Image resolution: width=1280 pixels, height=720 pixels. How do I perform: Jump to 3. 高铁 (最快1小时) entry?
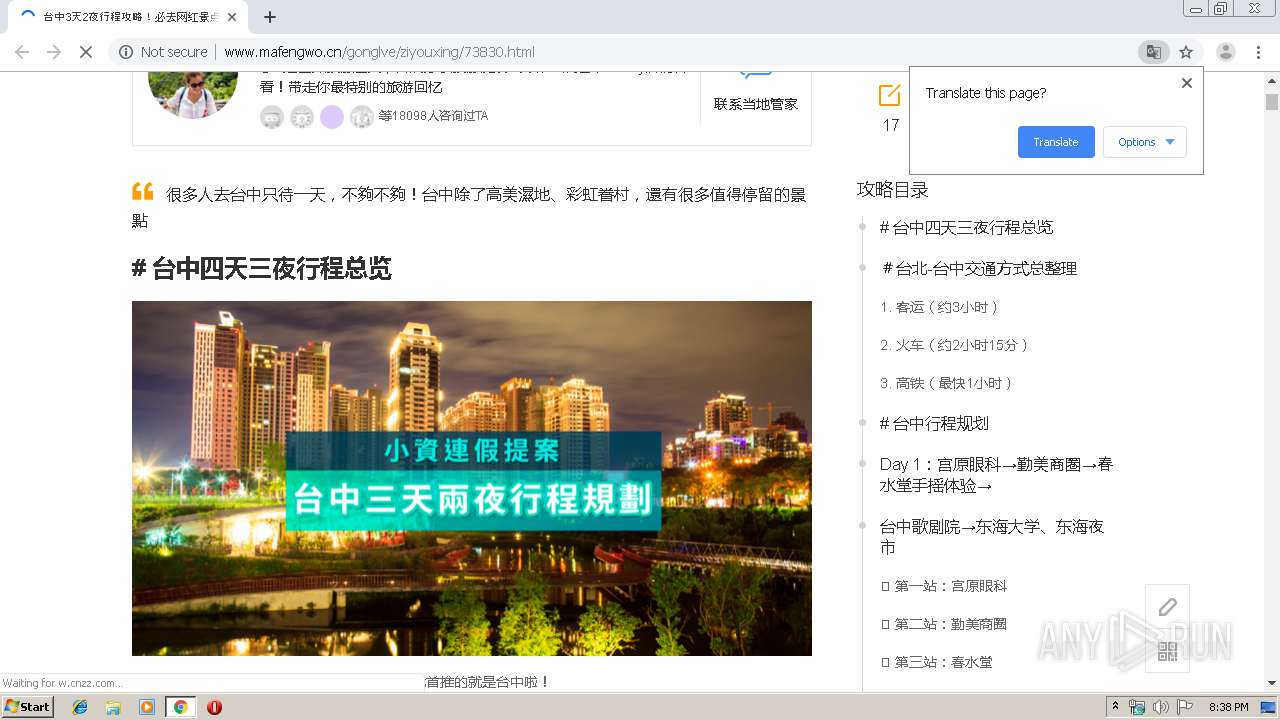click(x=946, y=383)
